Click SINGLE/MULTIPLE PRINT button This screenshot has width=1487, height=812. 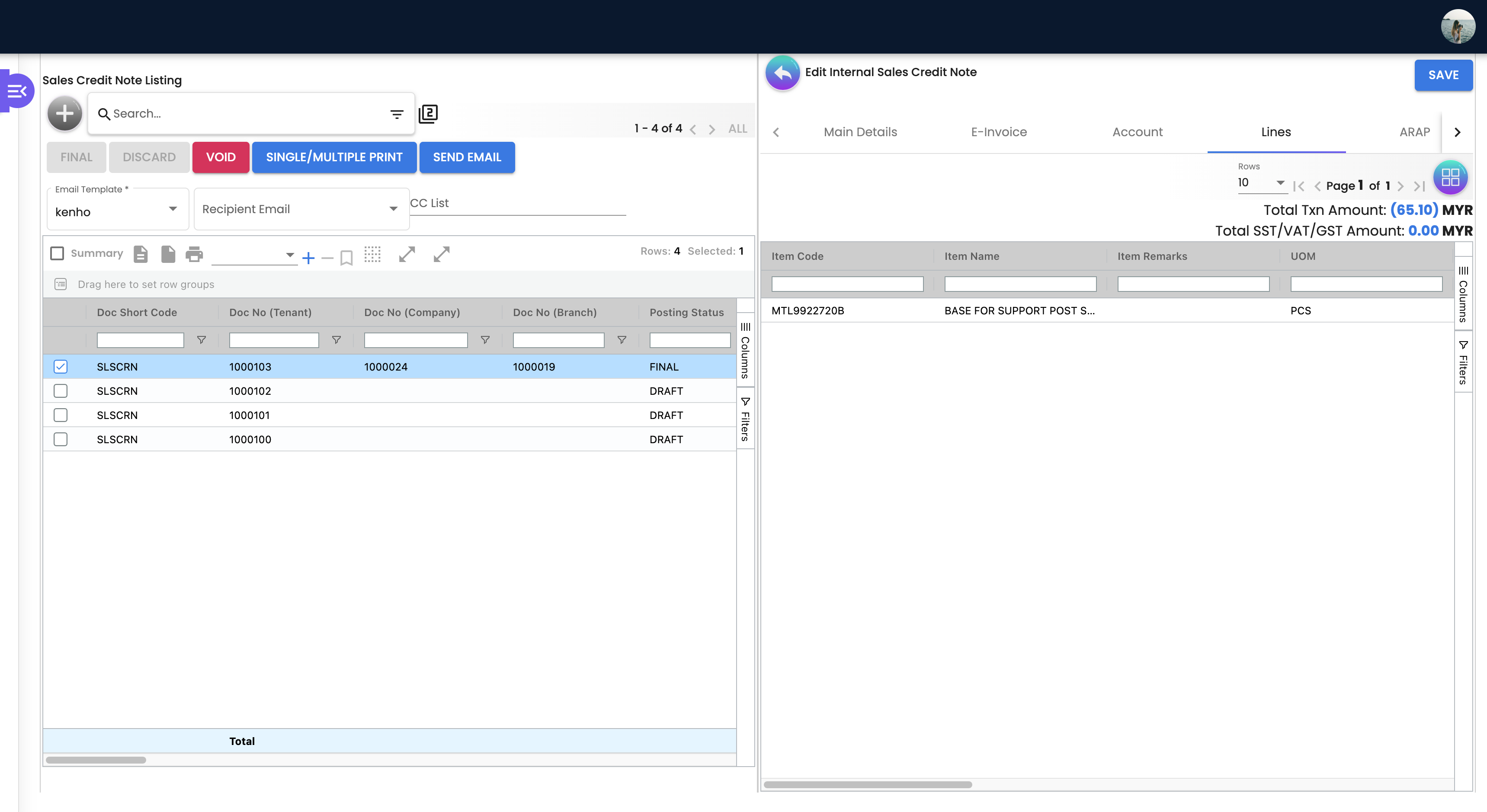[334, 157]
